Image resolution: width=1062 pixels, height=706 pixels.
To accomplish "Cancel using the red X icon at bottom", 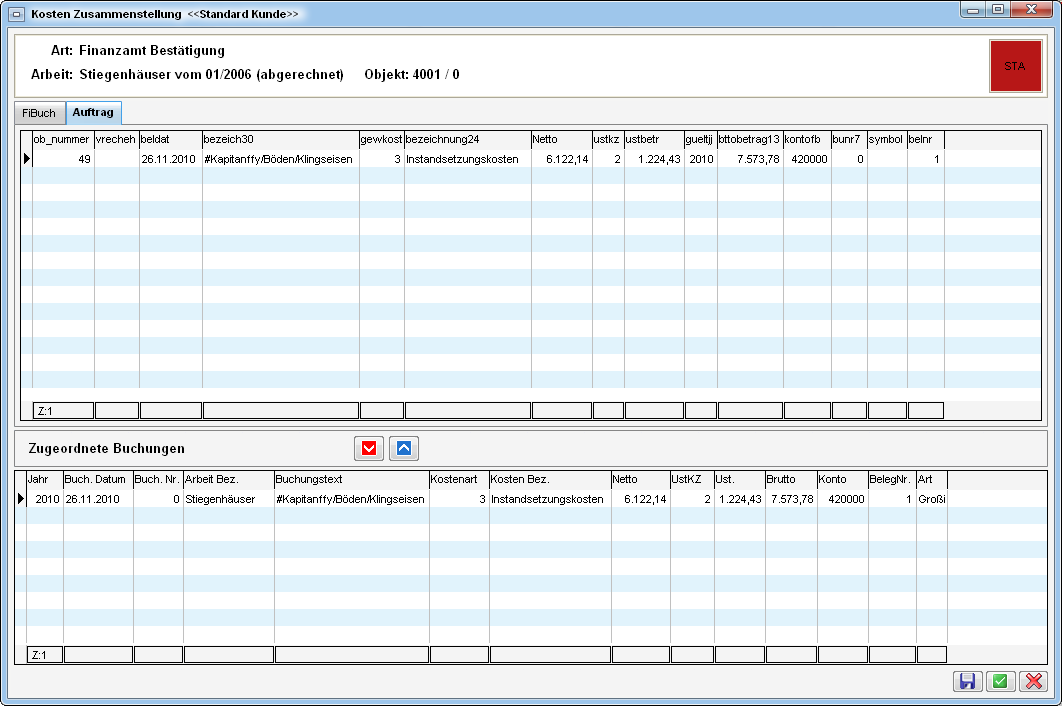I will (x=1032, y=681).
